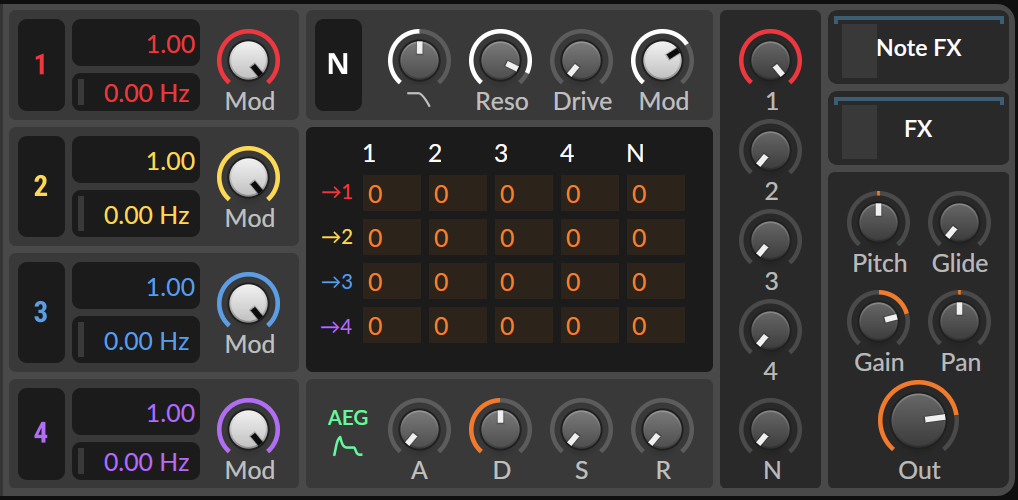Click the blue operator 3 Mod knob
Image resolution: width=1018 pixels, height=500 pixels.
click(249, 303)
